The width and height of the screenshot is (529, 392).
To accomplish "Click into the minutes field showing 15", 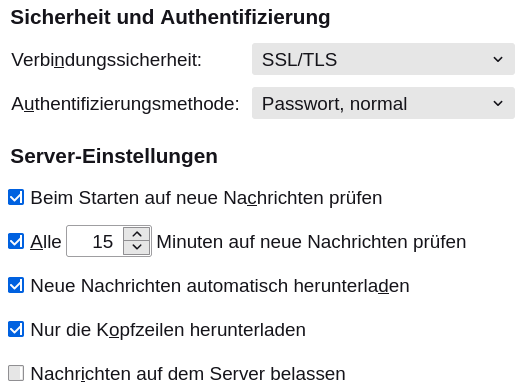I will click(x=95, y=241).
